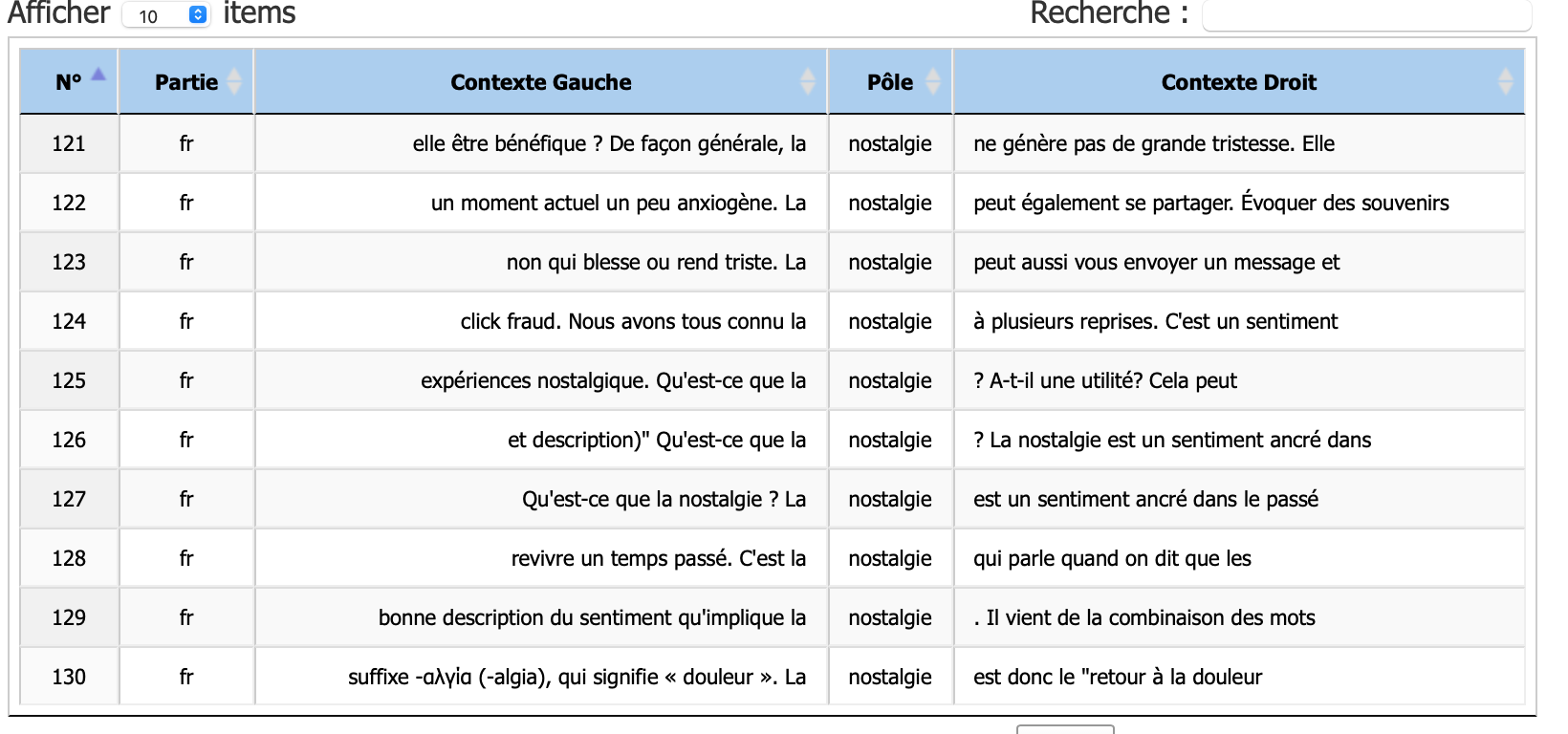The height and width of the screenshot is (734, 1568).
Task: Focus the Recherche search field
Action: tap(1365, 15)
